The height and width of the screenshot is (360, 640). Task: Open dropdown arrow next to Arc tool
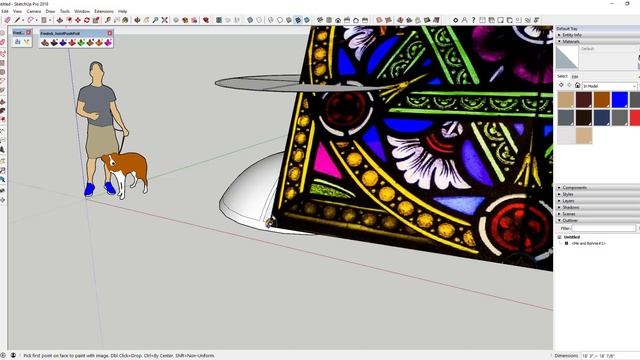(36, 20)
